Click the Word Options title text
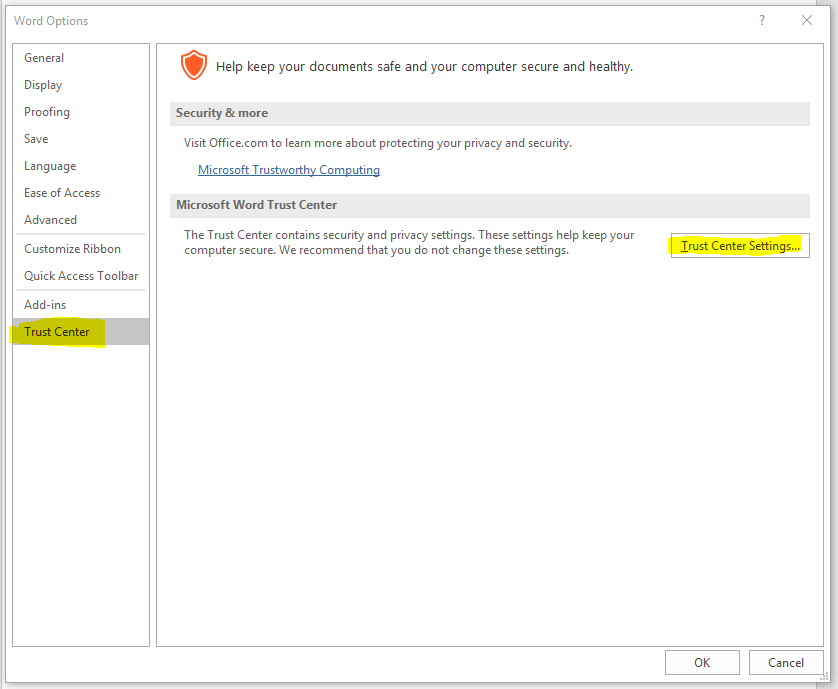The width and height of the screenshot is (838, 689). click(51, 21)
